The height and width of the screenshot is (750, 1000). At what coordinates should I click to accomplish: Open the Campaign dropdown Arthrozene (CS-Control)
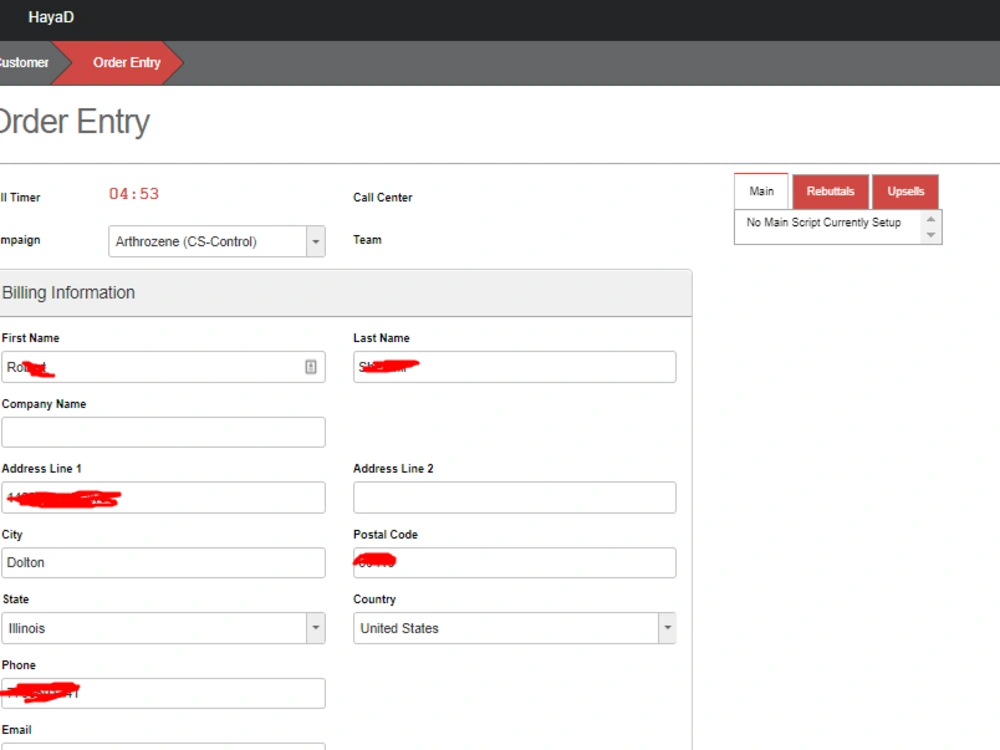(217, 241)
